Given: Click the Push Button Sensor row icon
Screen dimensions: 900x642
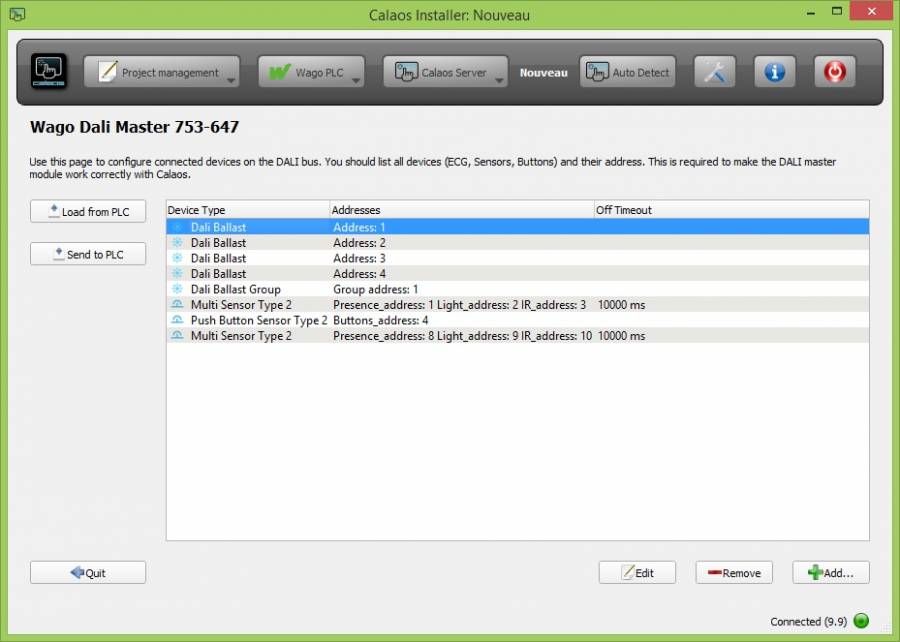Looking at the screenshot, I should click(x=177, y=320).
